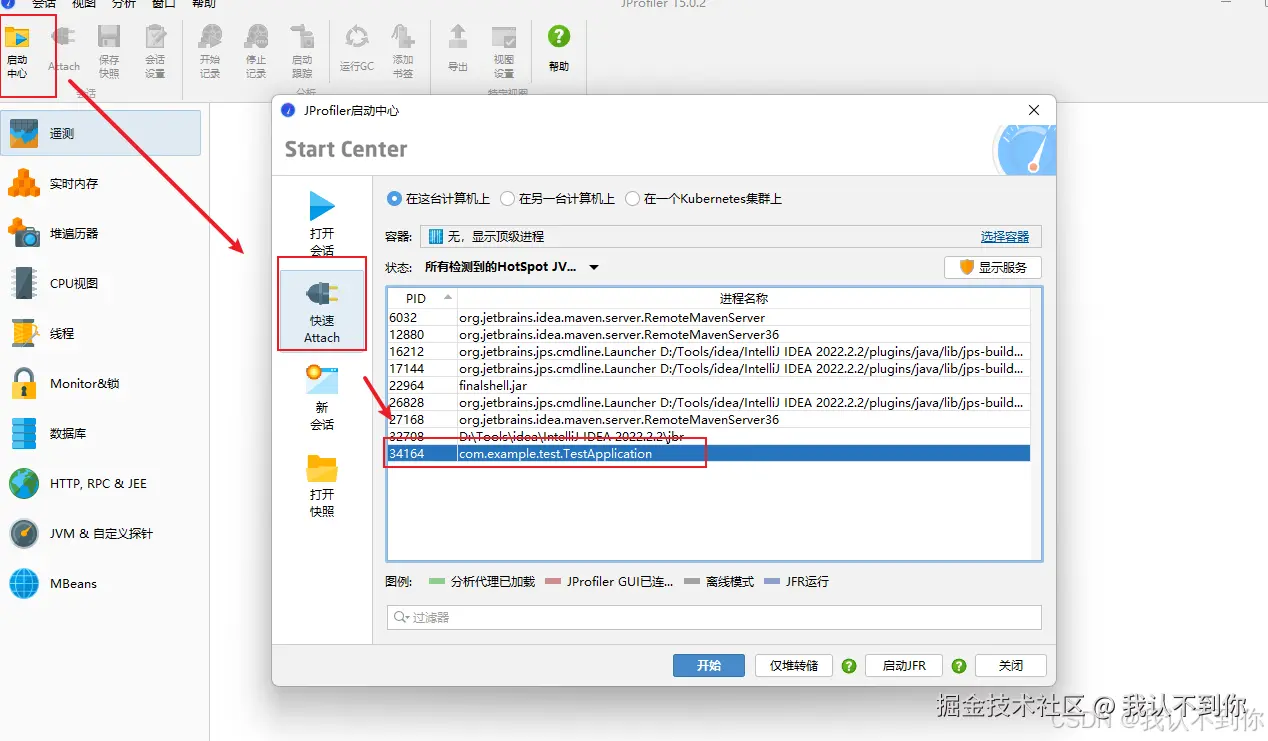Click the 选择容器 link
Screen dimensions: 1268x741
pos(1005,237)
